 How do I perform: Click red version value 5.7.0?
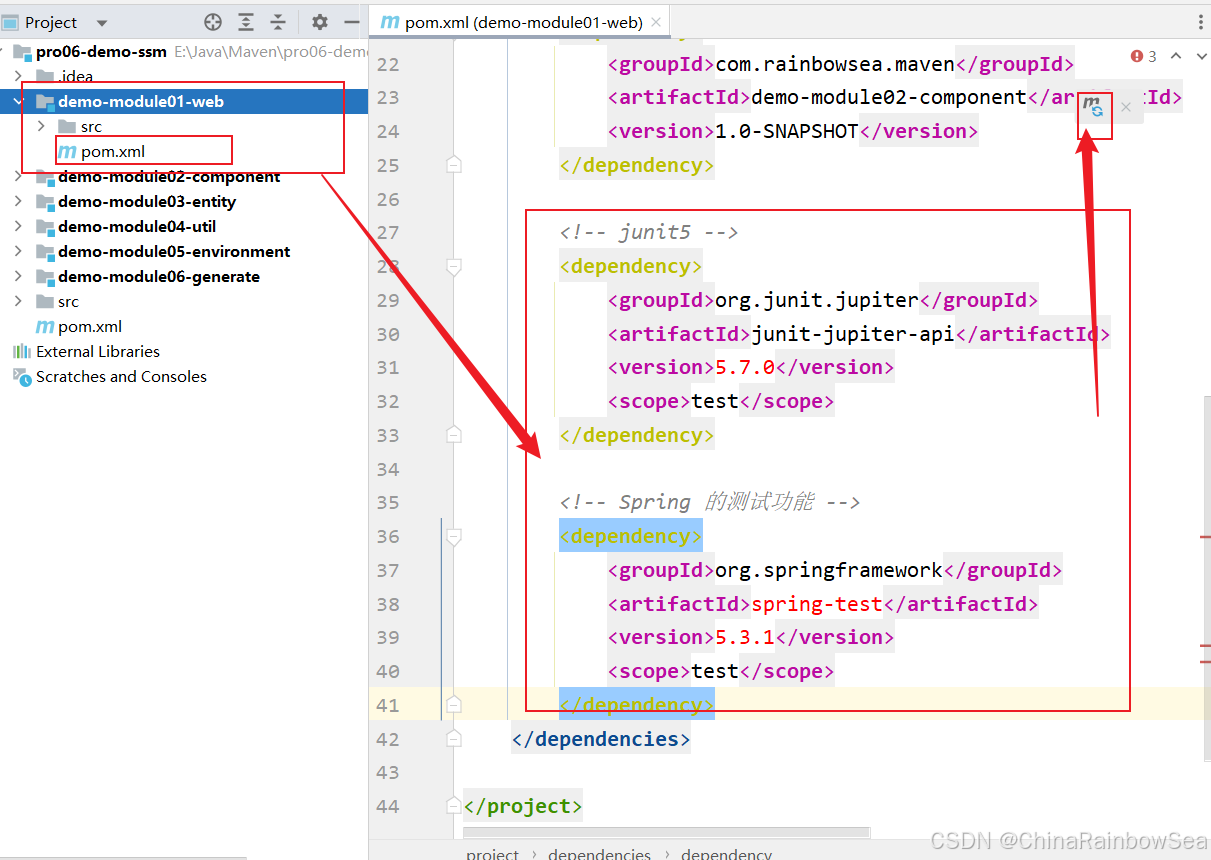[x=745, y=367]
